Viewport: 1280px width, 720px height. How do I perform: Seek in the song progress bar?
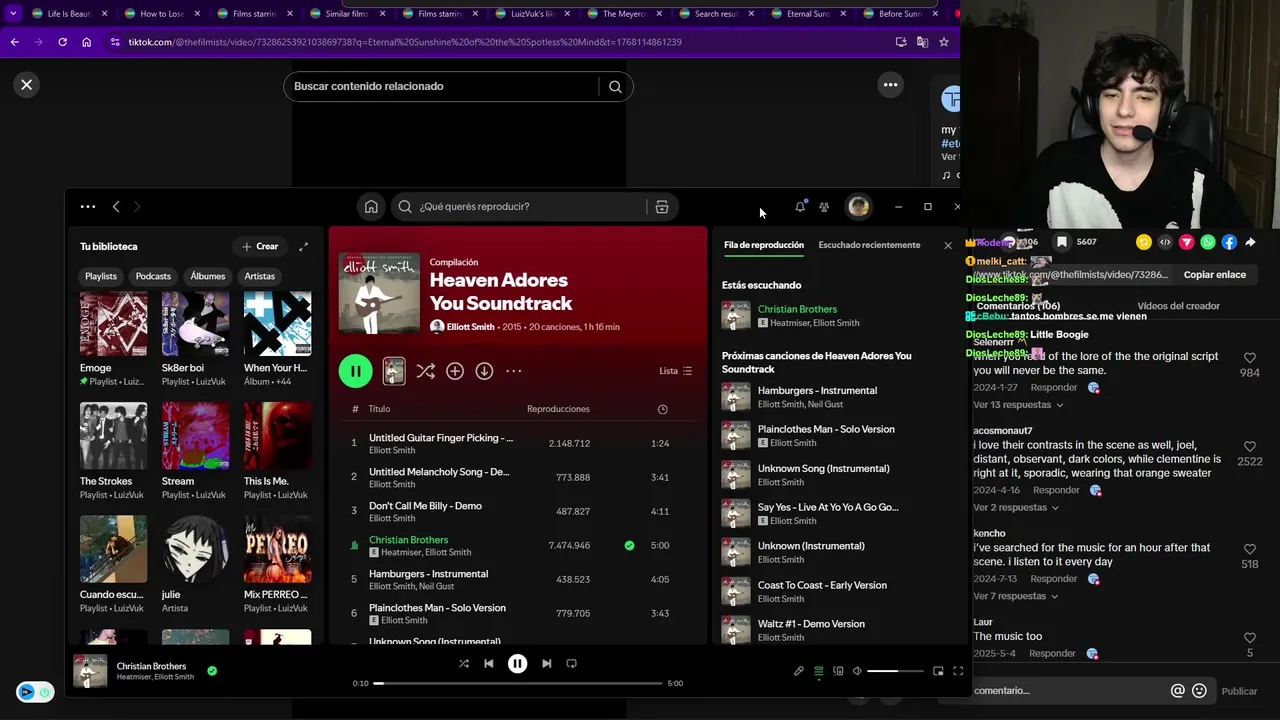(x=518, y=683)
